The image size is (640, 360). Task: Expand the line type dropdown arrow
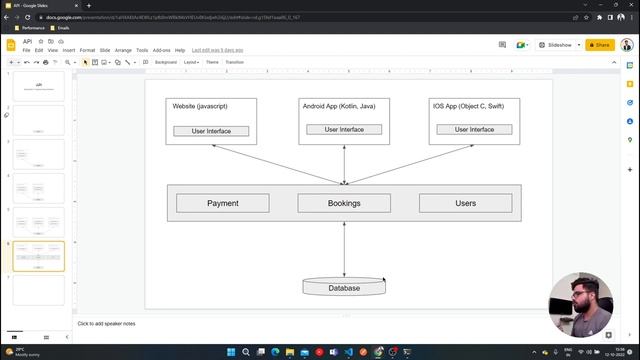click(135, 62)
